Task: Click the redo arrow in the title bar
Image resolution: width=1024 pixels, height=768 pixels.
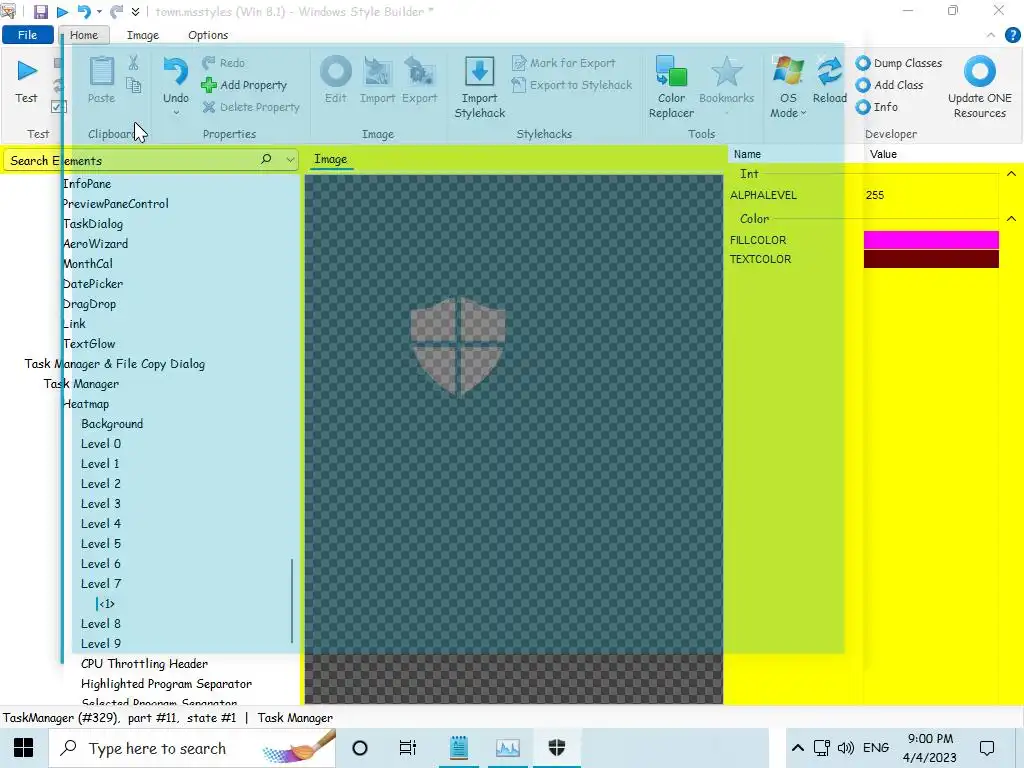Action: click(117, 12)
